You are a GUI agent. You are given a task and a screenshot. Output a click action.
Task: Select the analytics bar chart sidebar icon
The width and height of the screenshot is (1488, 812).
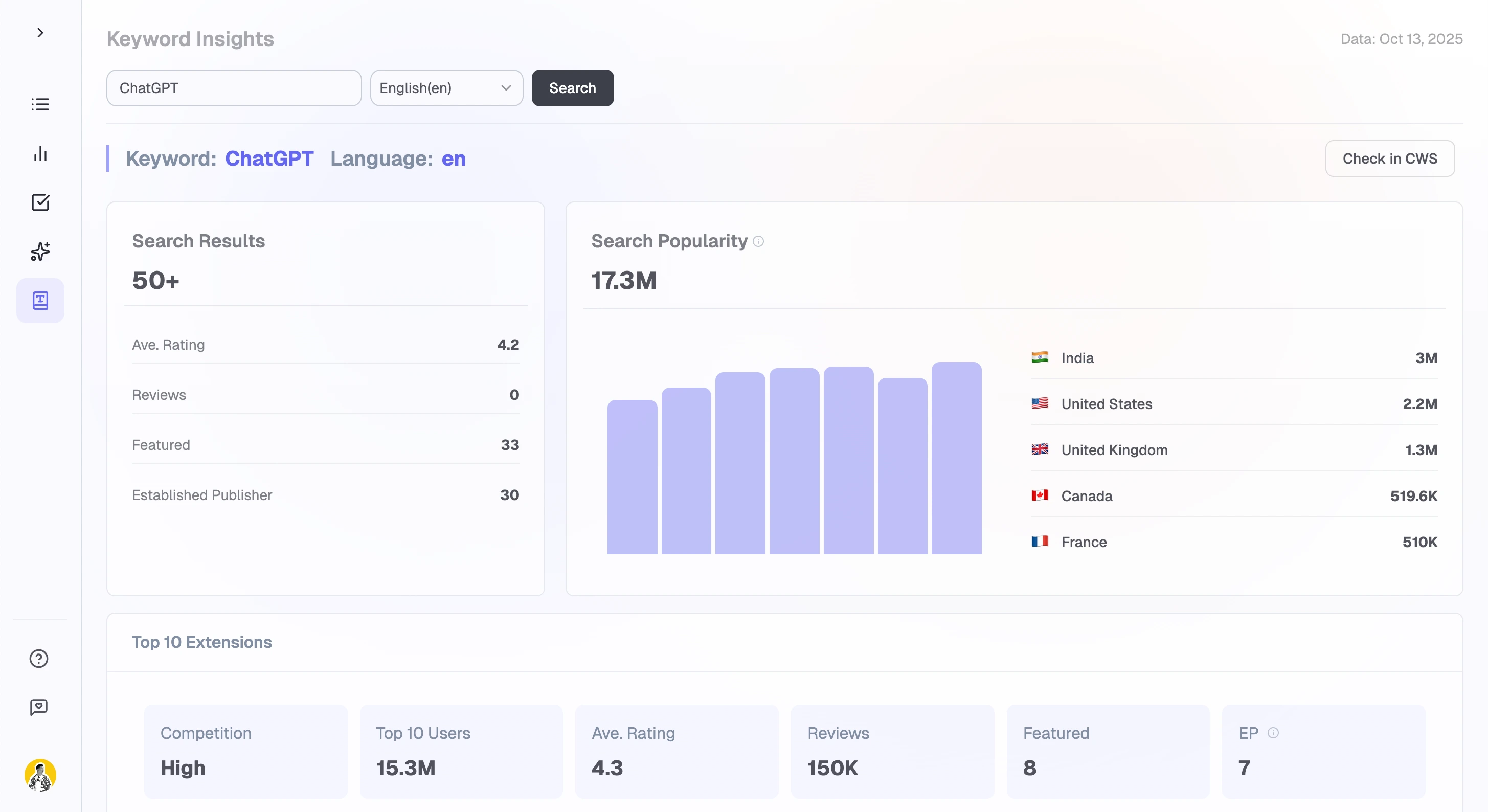40,153
